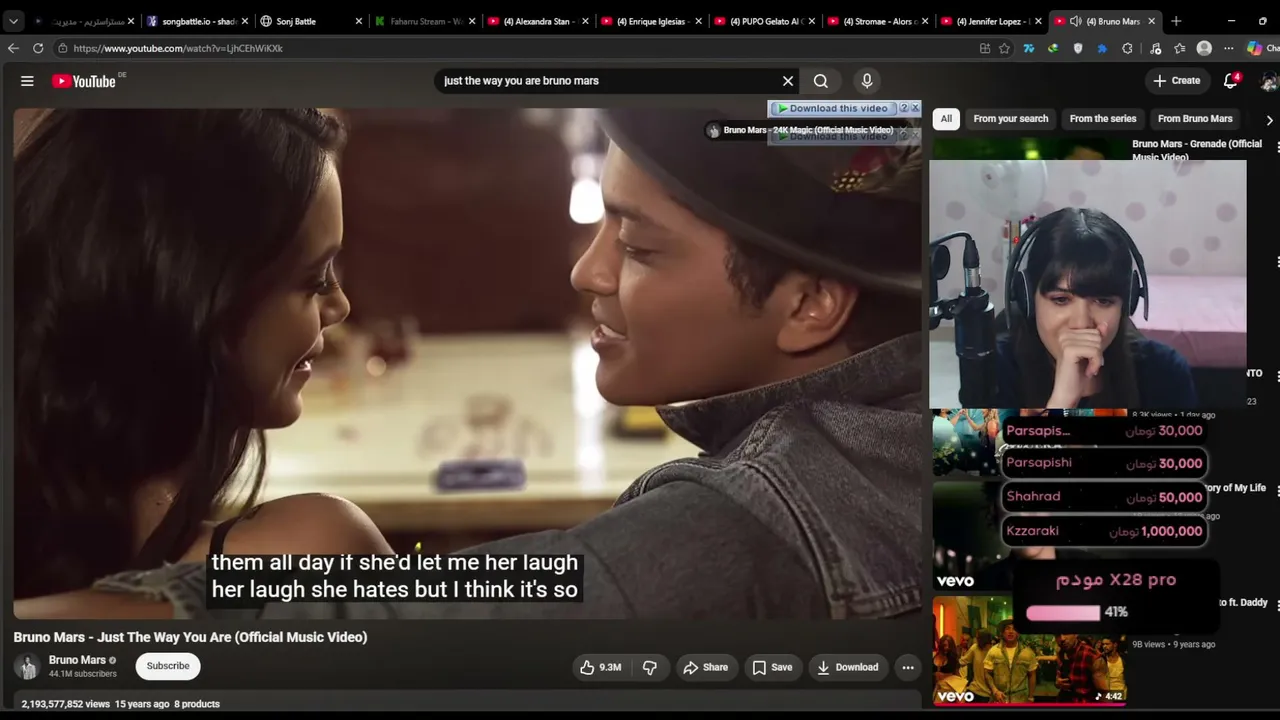Open the browser shield extension icon

(1077, 48)
